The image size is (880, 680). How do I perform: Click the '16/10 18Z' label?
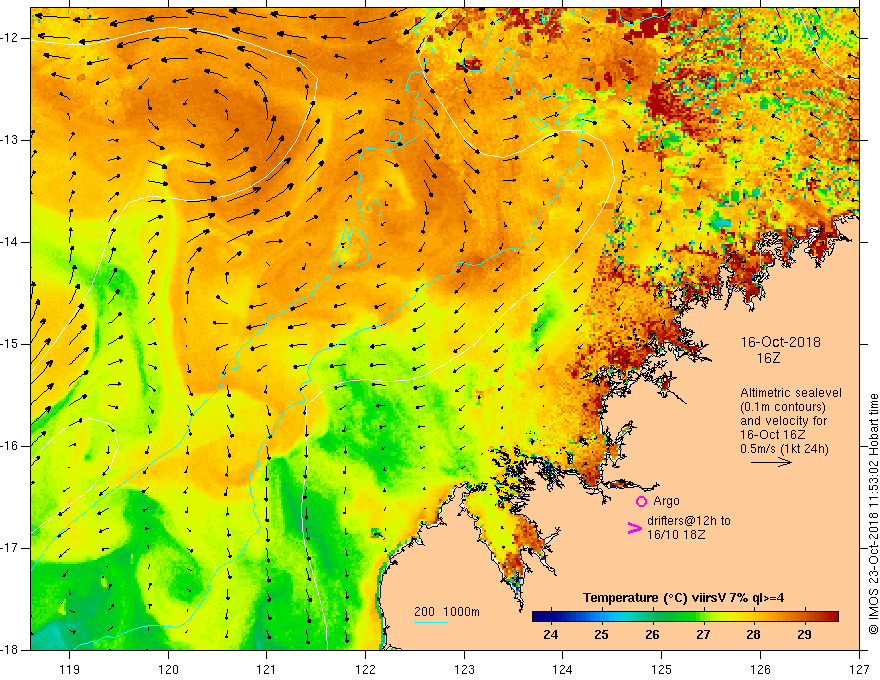pos(676,535)
